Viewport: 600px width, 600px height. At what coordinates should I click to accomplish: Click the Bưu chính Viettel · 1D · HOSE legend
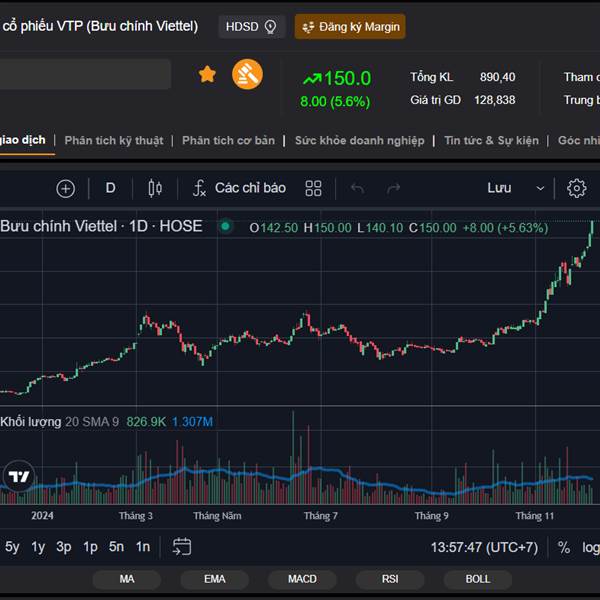pyautogui.click(x=101, y=226)
